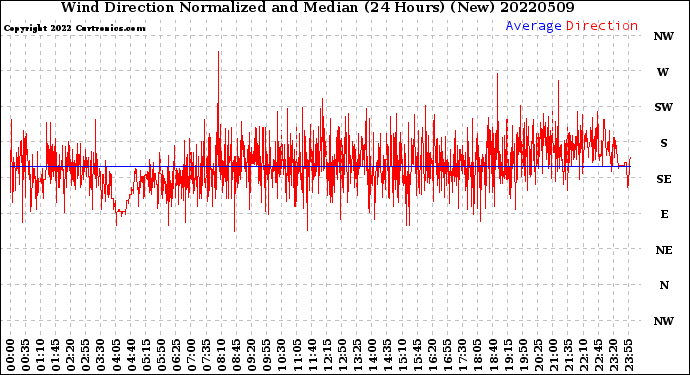Click the 07:00 time label
This screenshot has height=375, width=690.
(191, 355)
